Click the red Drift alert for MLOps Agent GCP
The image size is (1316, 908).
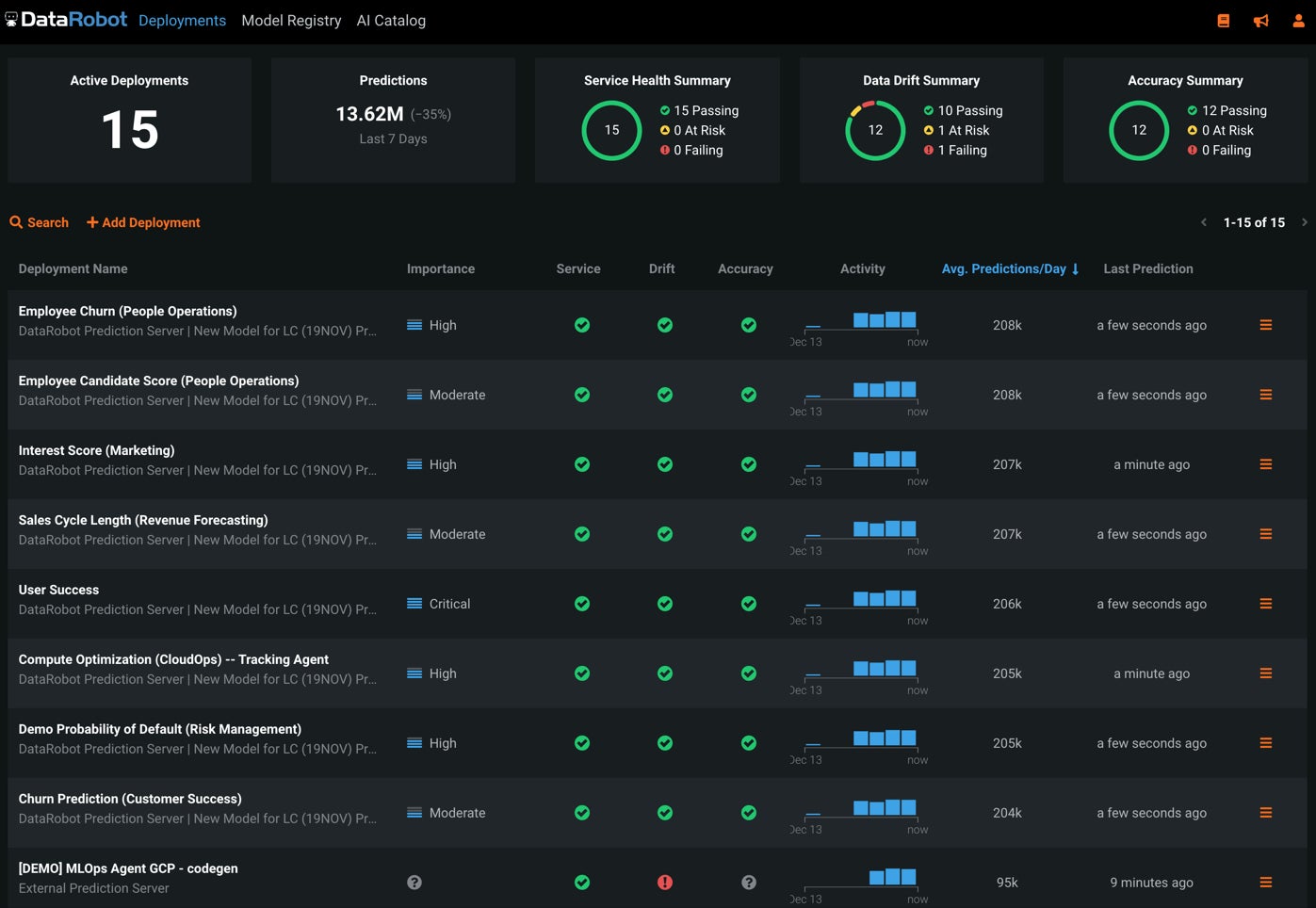coord(665,883)
